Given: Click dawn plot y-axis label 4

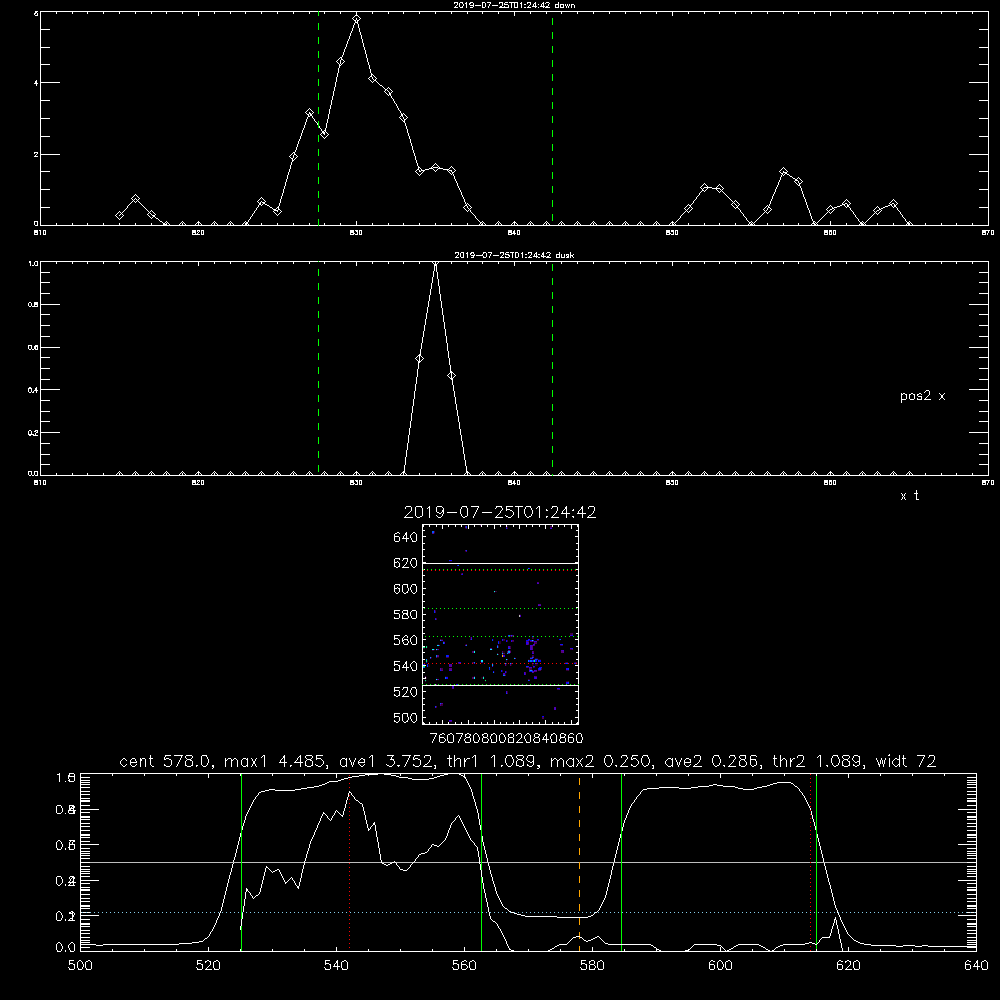Looking at the screenshot, I should pyautogui.click(x=36, y=83).
